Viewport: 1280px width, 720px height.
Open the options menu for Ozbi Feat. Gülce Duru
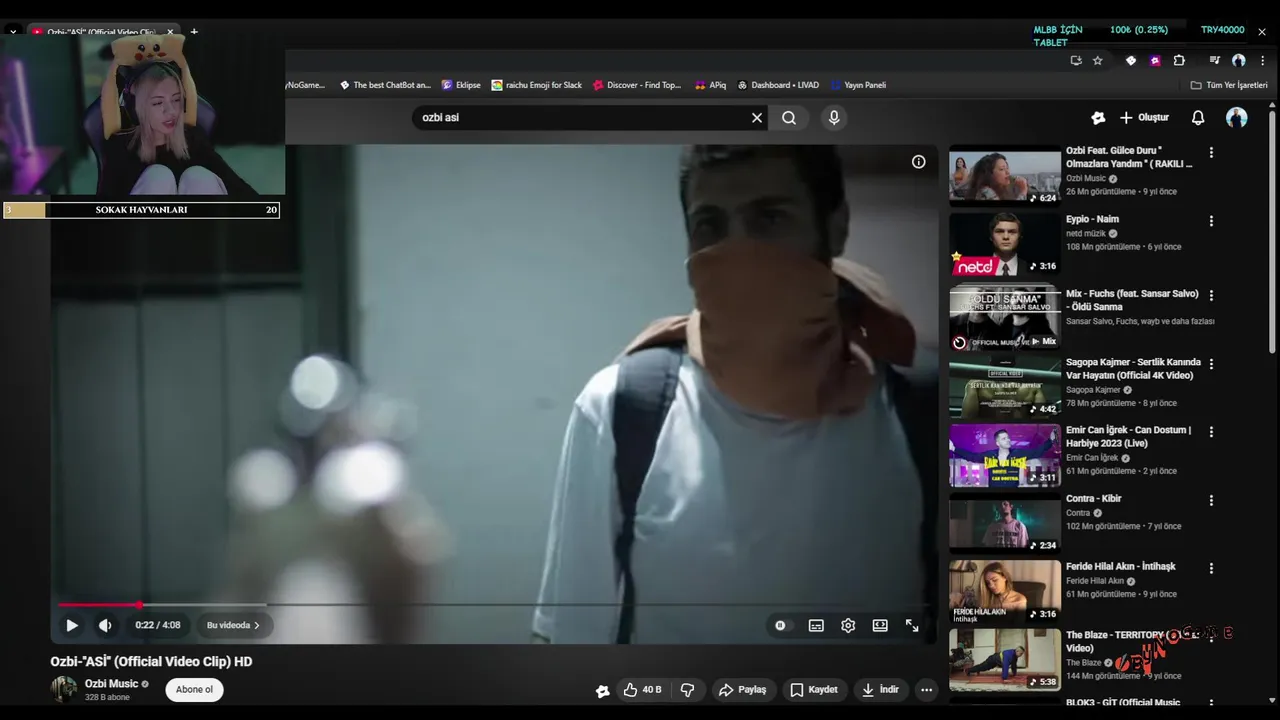(x=1211, y=153)
